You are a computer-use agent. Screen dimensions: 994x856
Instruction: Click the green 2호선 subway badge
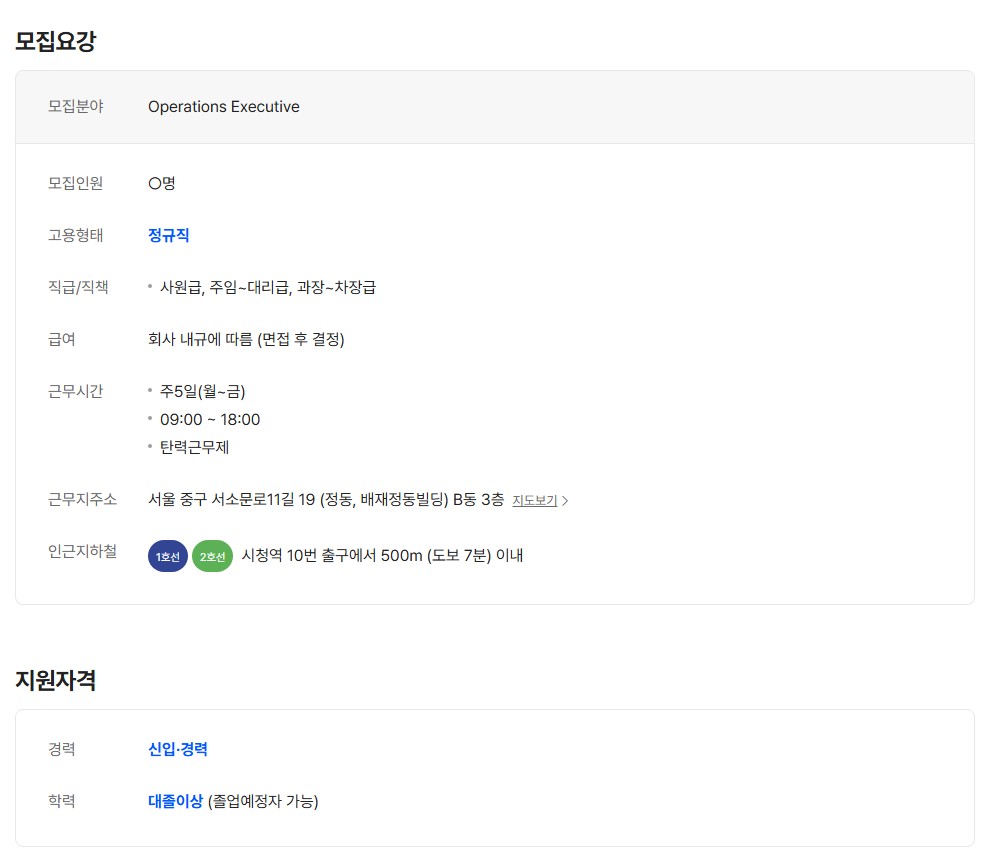point(212,556)
